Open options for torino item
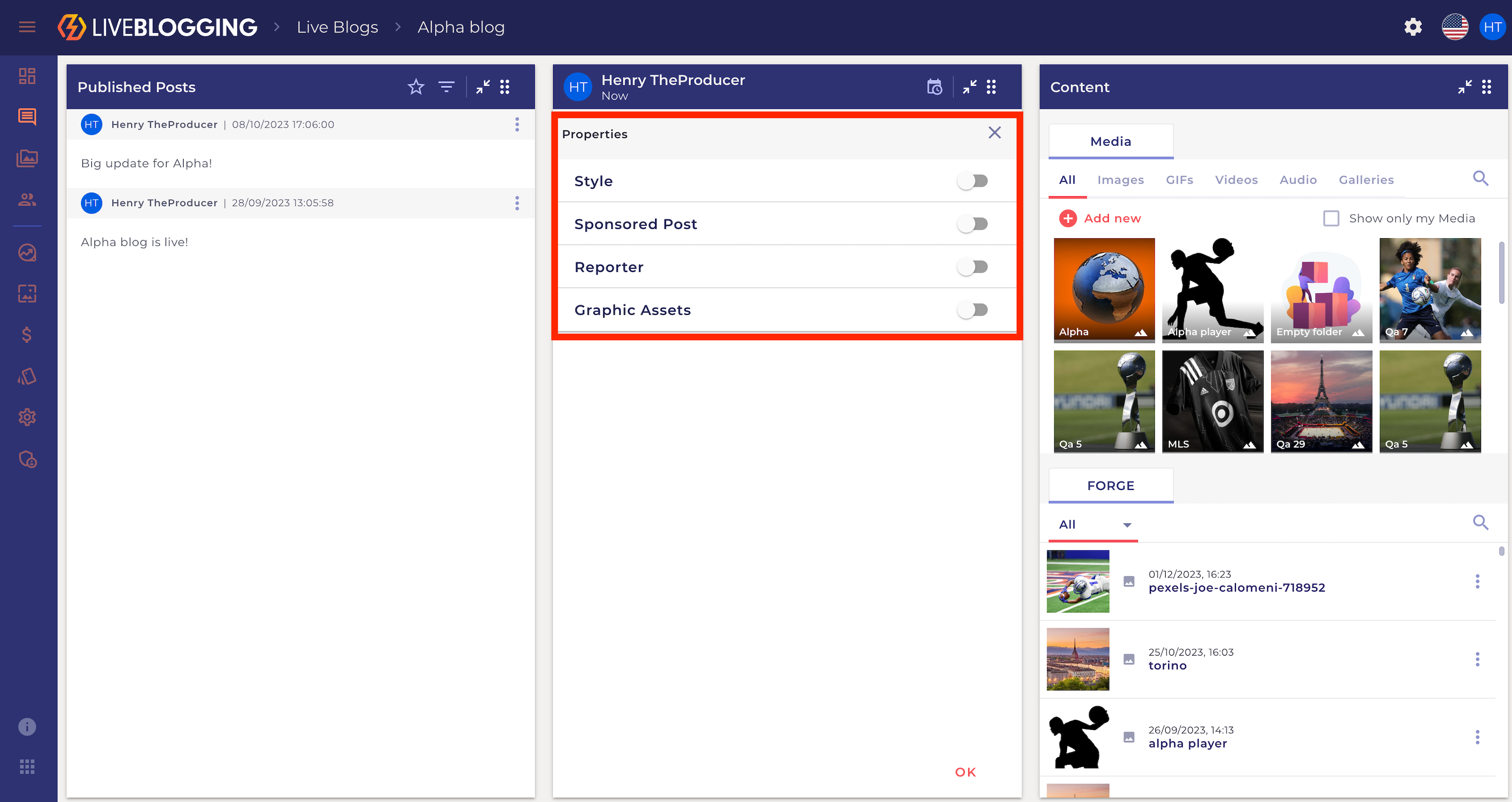 (1477, 659)
